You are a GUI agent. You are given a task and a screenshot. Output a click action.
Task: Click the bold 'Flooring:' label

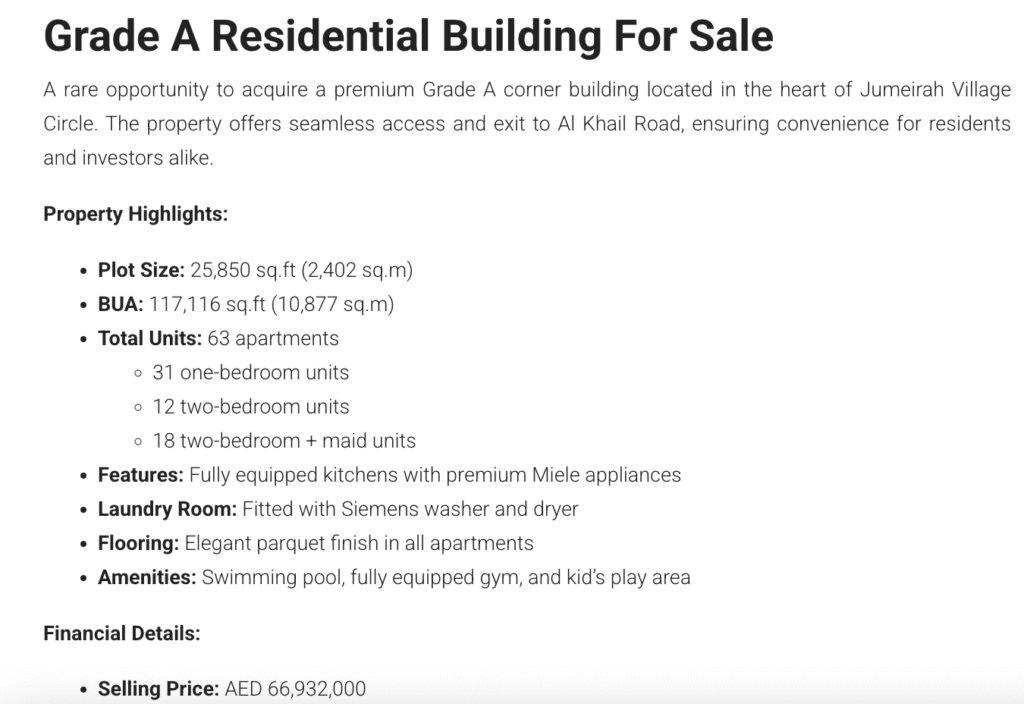click(x=138, y=543)
